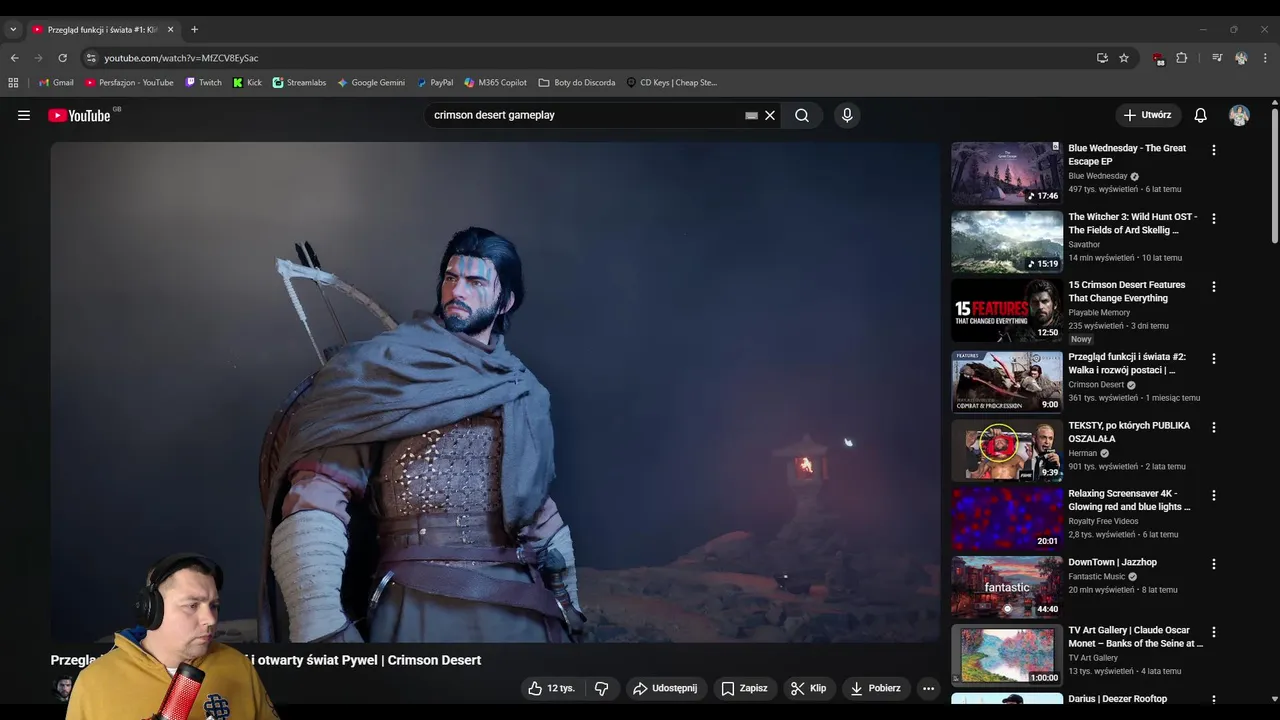Screen dimensions: 1280x720
Task: Click the Udostępnij share button
Action: pyautogui.click(x=666, y=688)
